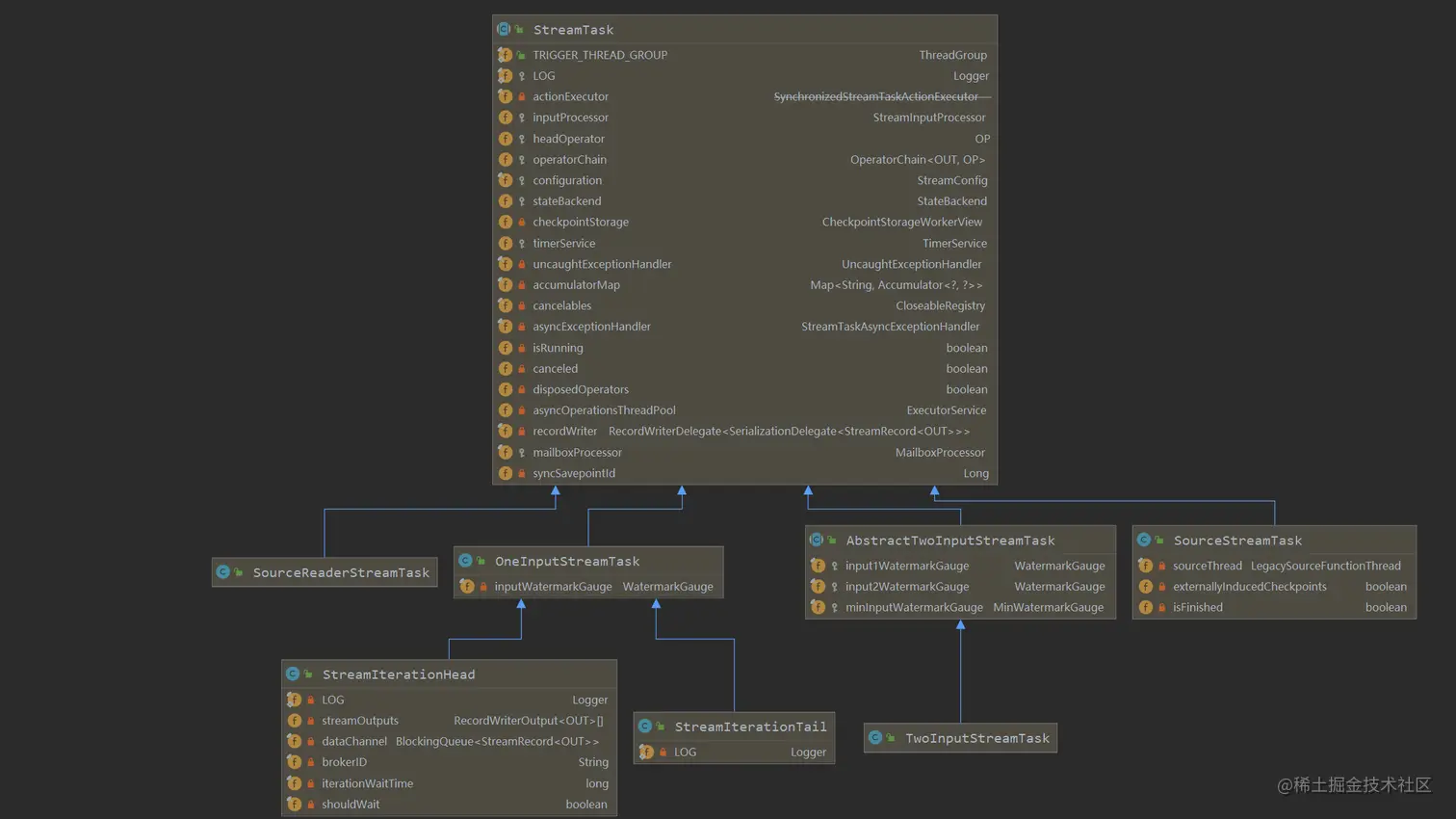Click the field icon for actionExecutor
Viewport: 1456px width, 819px height.
click(x=505, y=96)
